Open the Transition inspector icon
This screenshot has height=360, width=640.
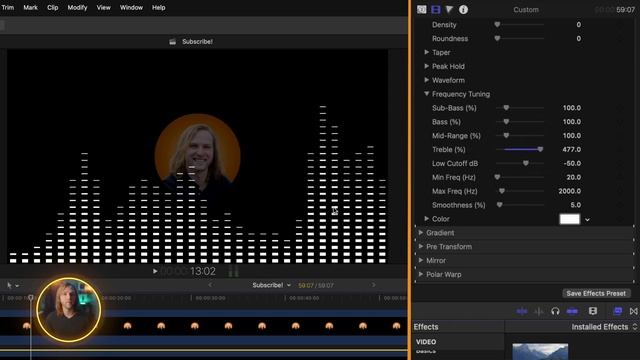coord(422,9)
